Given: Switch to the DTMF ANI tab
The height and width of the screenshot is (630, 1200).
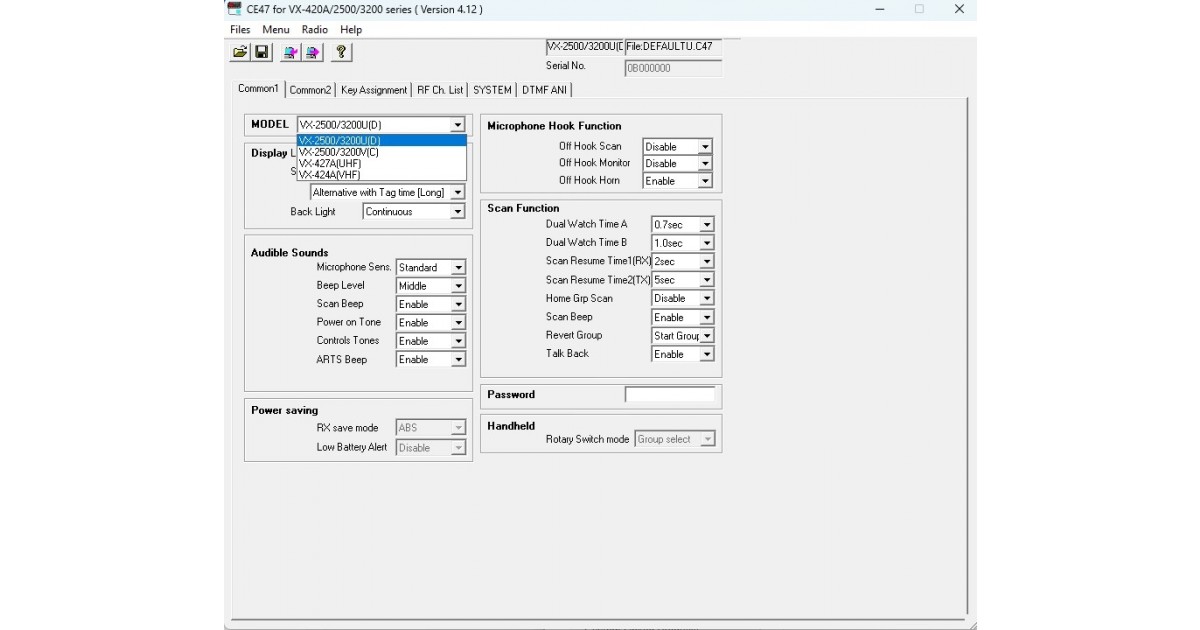Looking at the screenshot, I should (544, 90).
